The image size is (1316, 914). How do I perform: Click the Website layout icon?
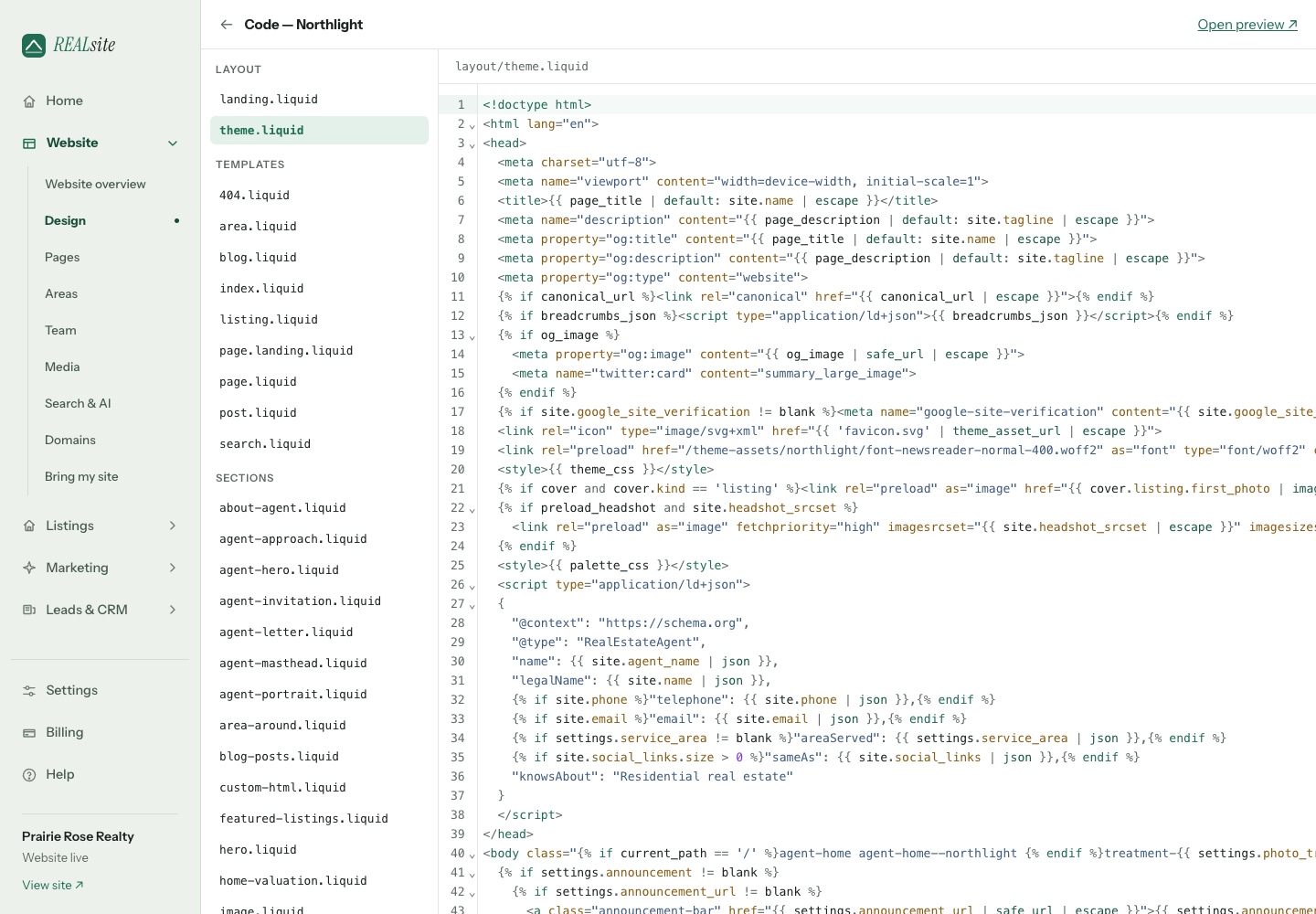pyautogui.click(x=29, y=143)
